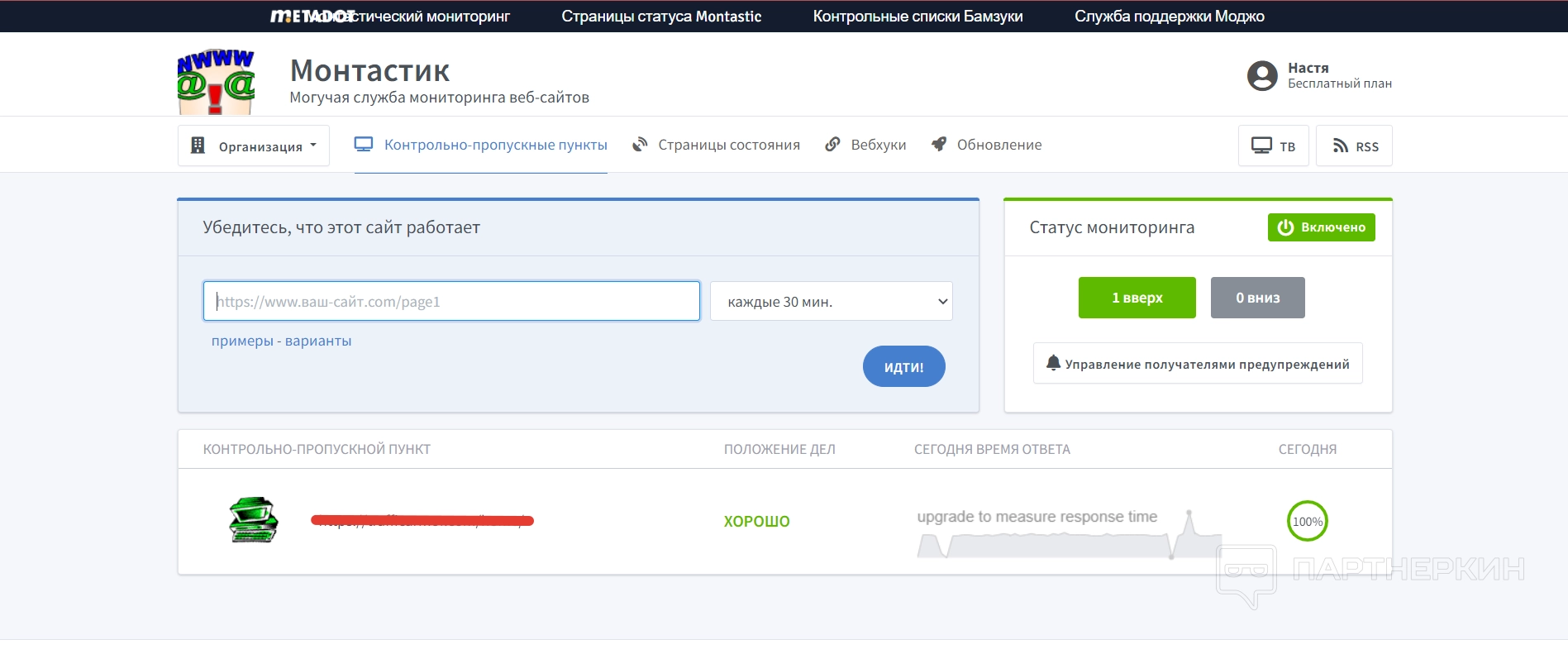Toggle monitoring status Включено button

[x=1321, y=227]
